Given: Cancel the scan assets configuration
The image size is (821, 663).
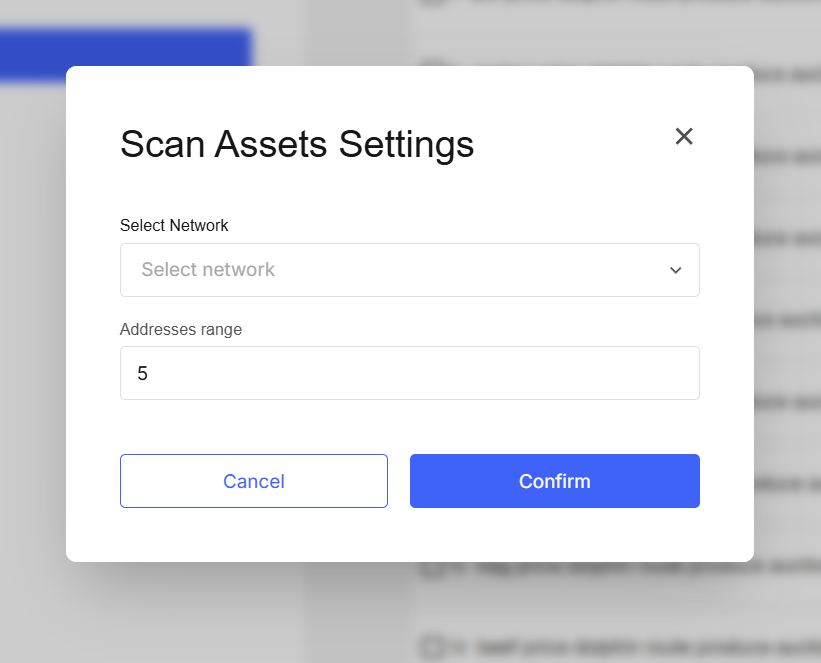Looking at the screenshot, I should 253,481.
